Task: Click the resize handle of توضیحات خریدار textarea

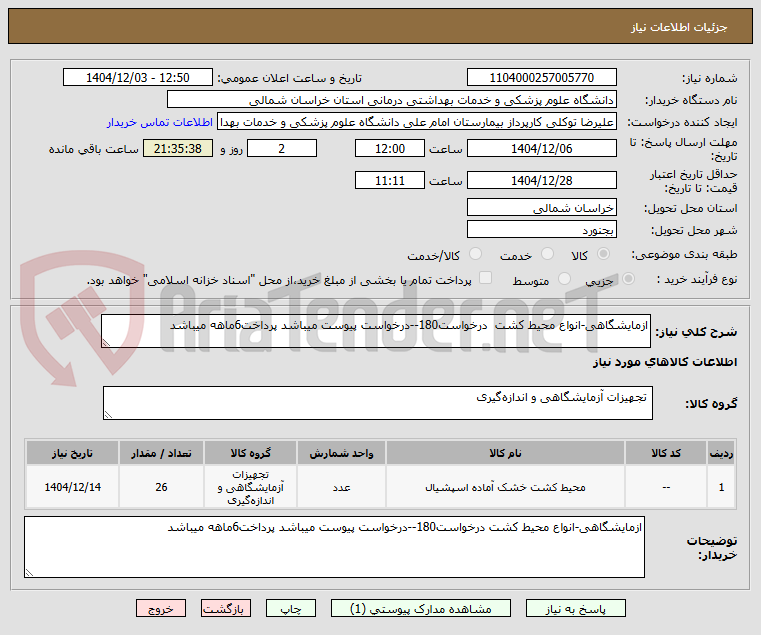Action: (x=30, y=573)
